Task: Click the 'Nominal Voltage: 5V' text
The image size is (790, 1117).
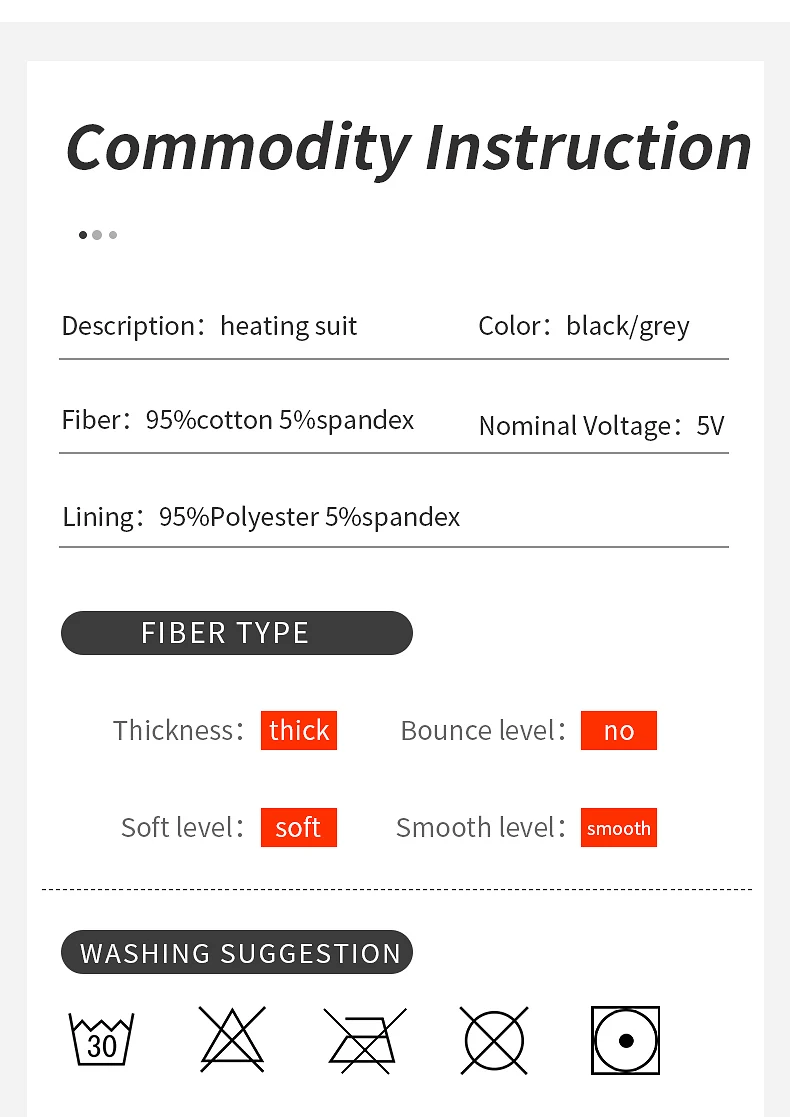Action: click(601, 426)
